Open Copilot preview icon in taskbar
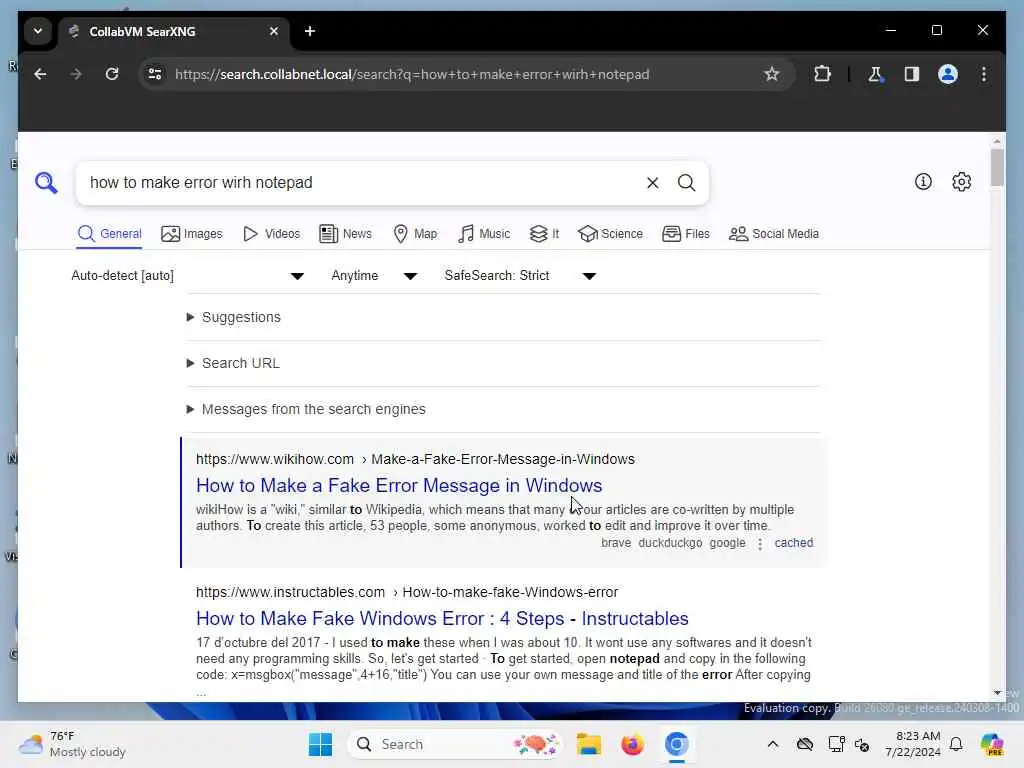1024x768 pixels. click(991, 744)
